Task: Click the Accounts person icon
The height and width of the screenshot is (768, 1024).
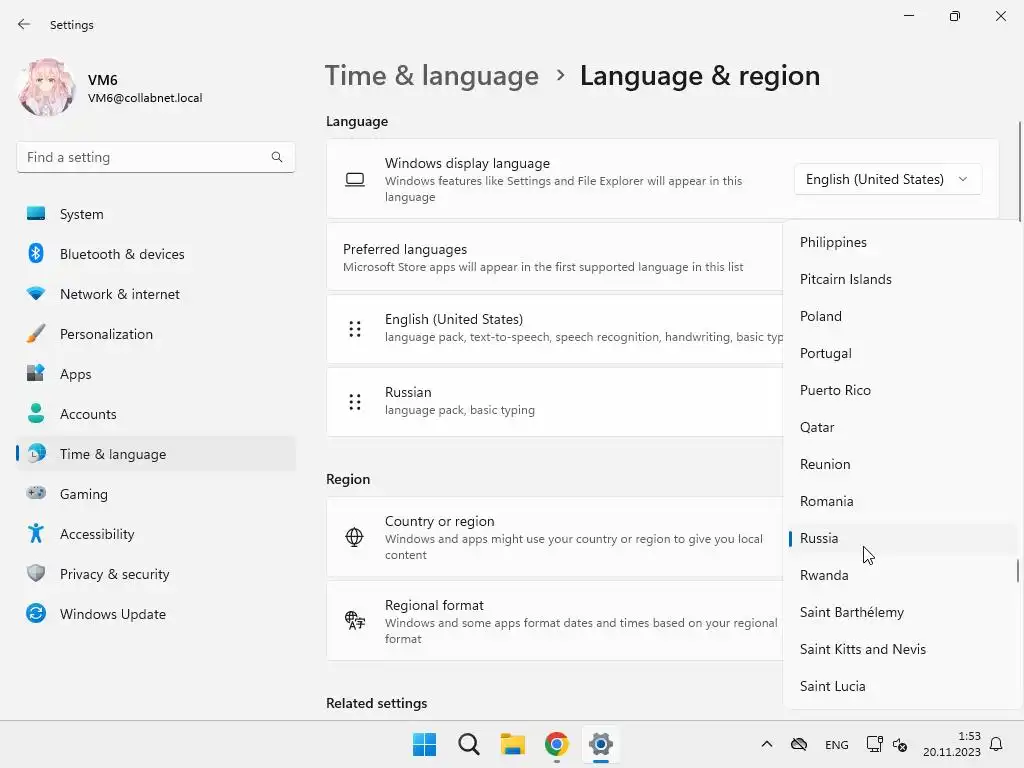Action: 36,413
